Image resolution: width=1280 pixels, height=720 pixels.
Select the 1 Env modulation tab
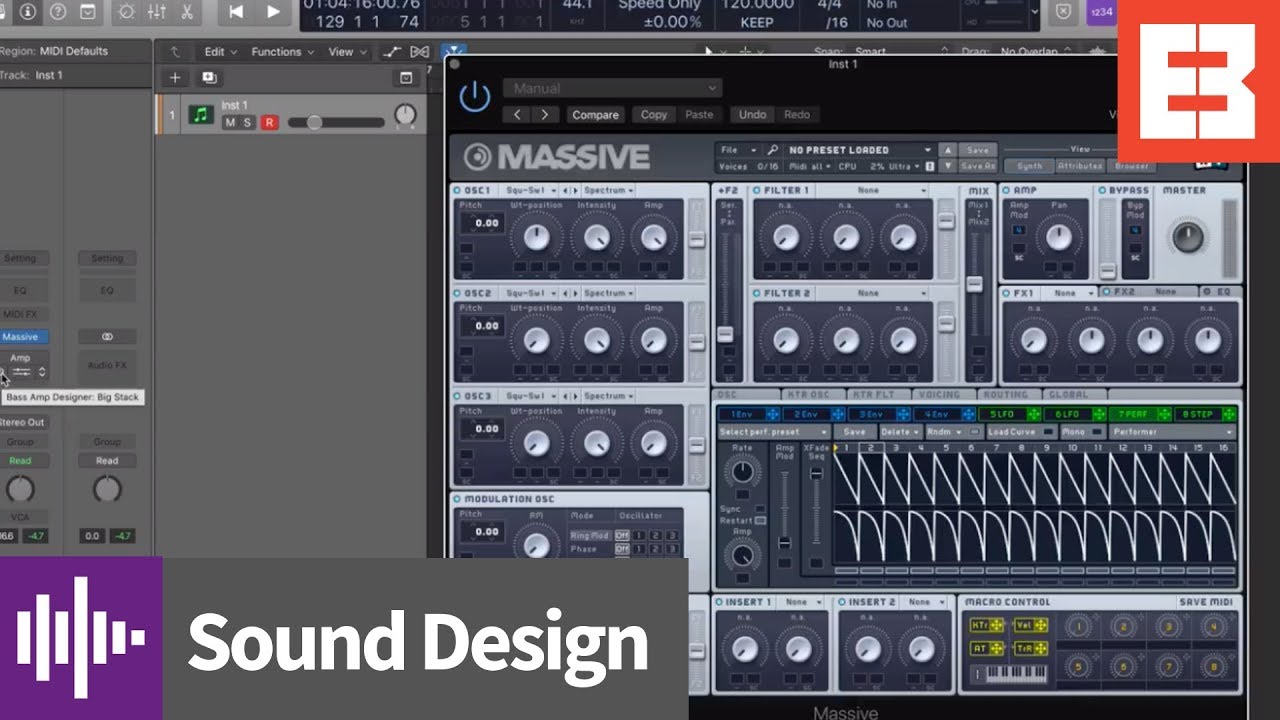[741, 414]
